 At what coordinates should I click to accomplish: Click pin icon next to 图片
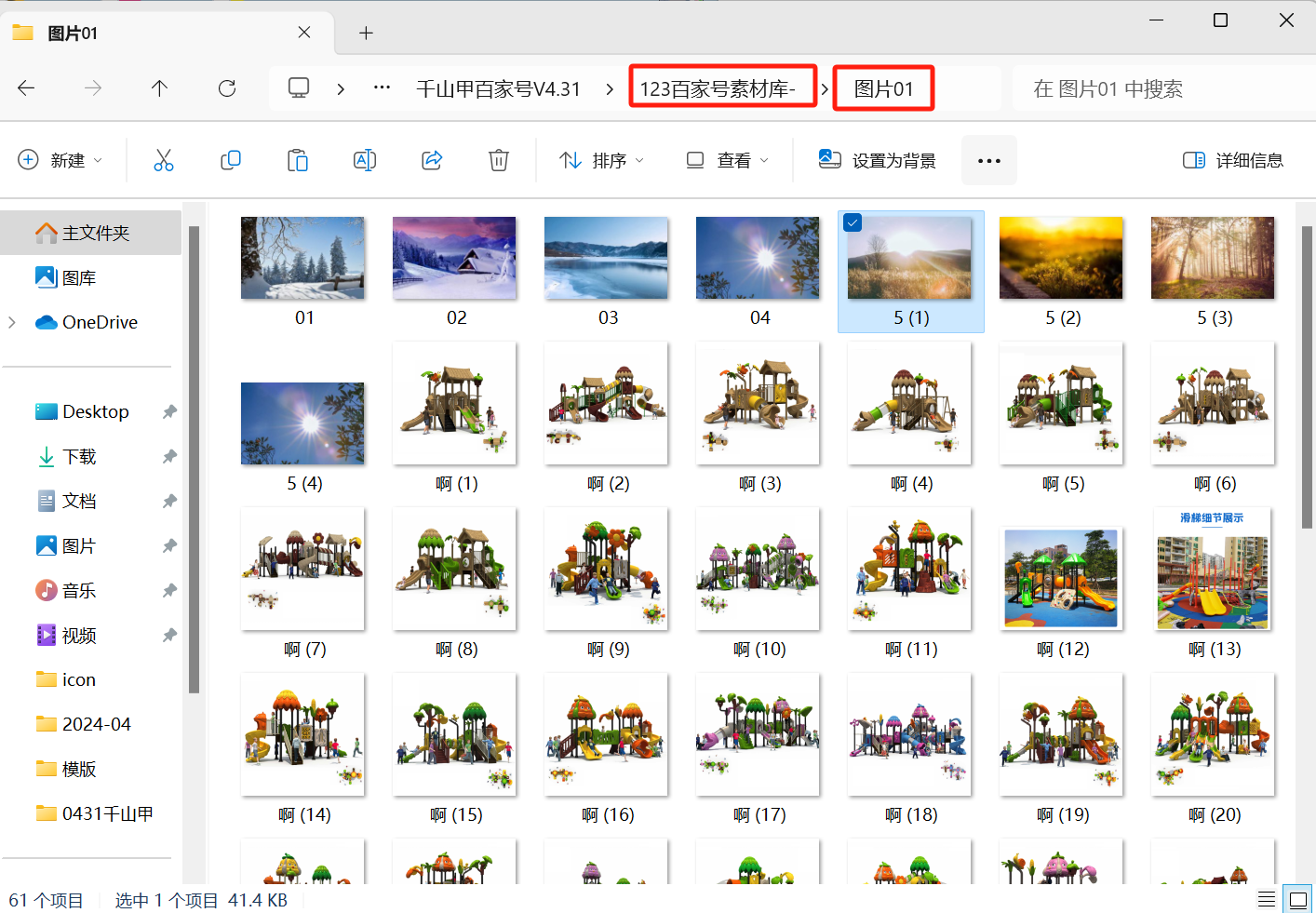169,545
